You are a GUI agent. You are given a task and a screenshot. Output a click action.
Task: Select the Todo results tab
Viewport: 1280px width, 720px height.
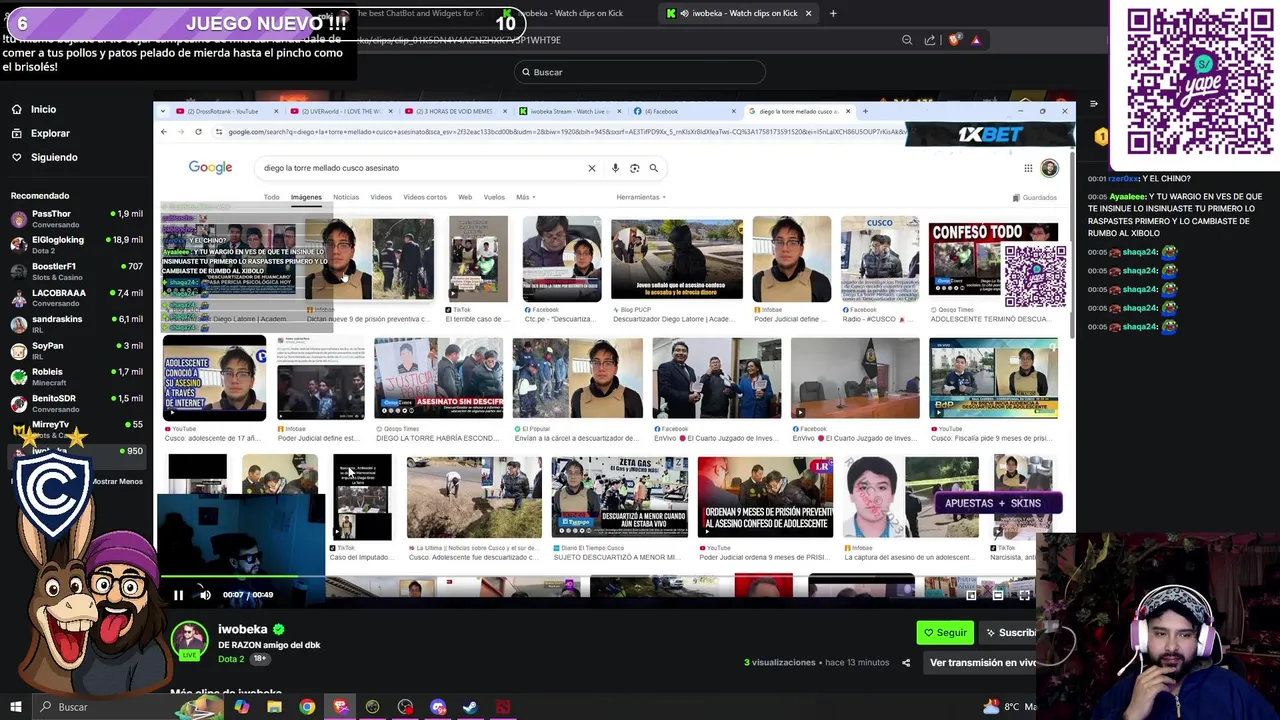pyautogui.click(x=271, y=197)
